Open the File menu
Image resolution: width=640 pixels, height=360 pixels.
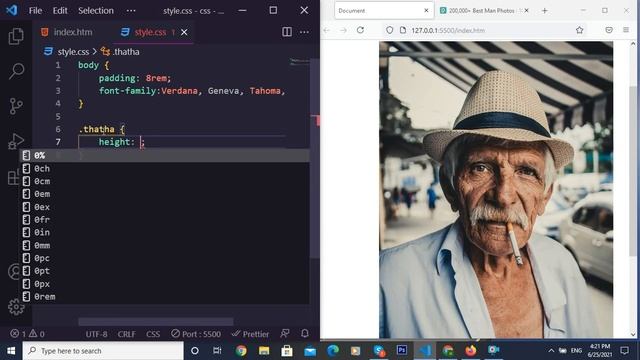(x=35, y=11)
